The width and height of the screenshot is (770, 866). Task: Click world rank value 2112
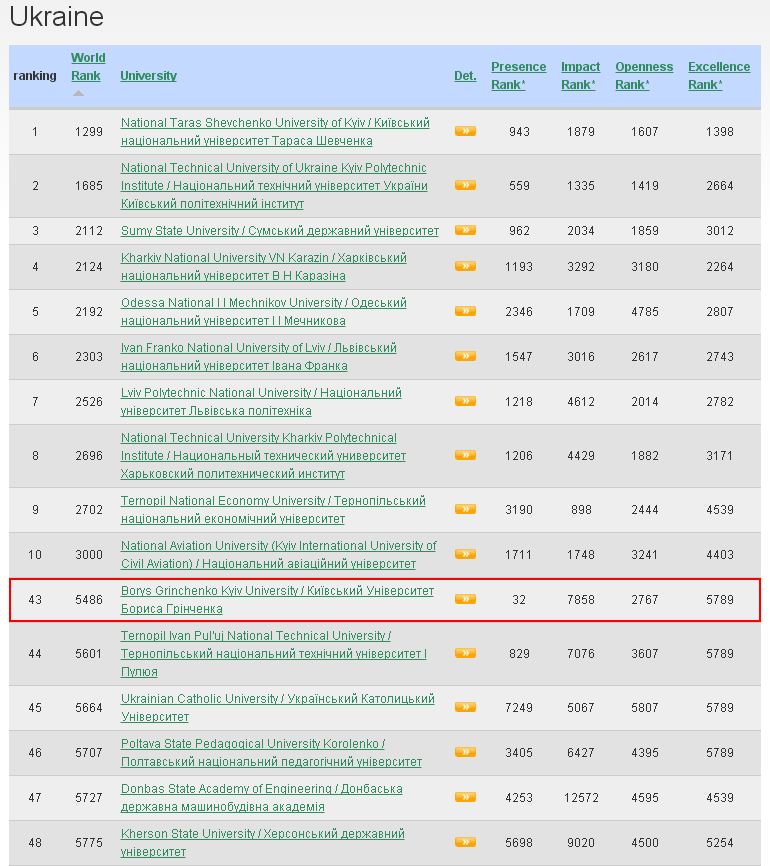[x=89, y=230]
